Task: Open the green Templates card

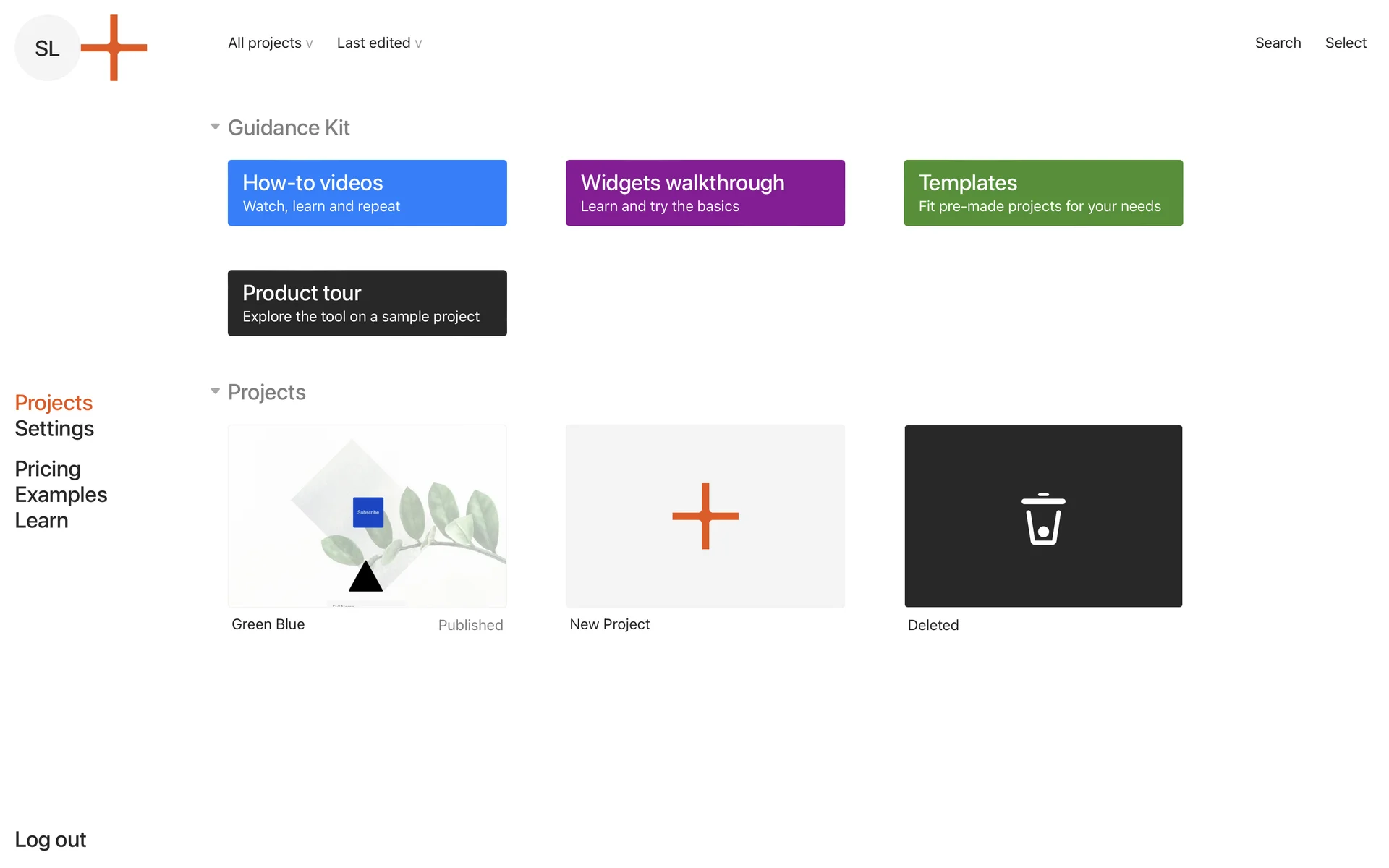Action: (x=1042, y=192)
